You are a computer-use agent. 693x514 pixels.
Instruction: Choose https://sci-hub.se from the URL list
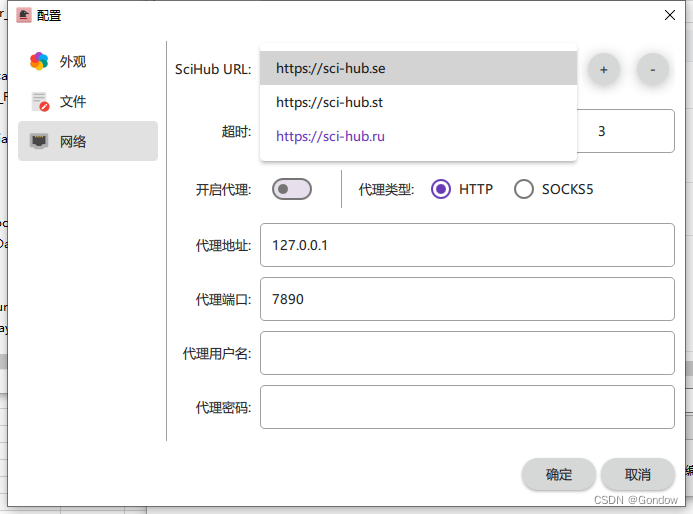click(418, 68)
